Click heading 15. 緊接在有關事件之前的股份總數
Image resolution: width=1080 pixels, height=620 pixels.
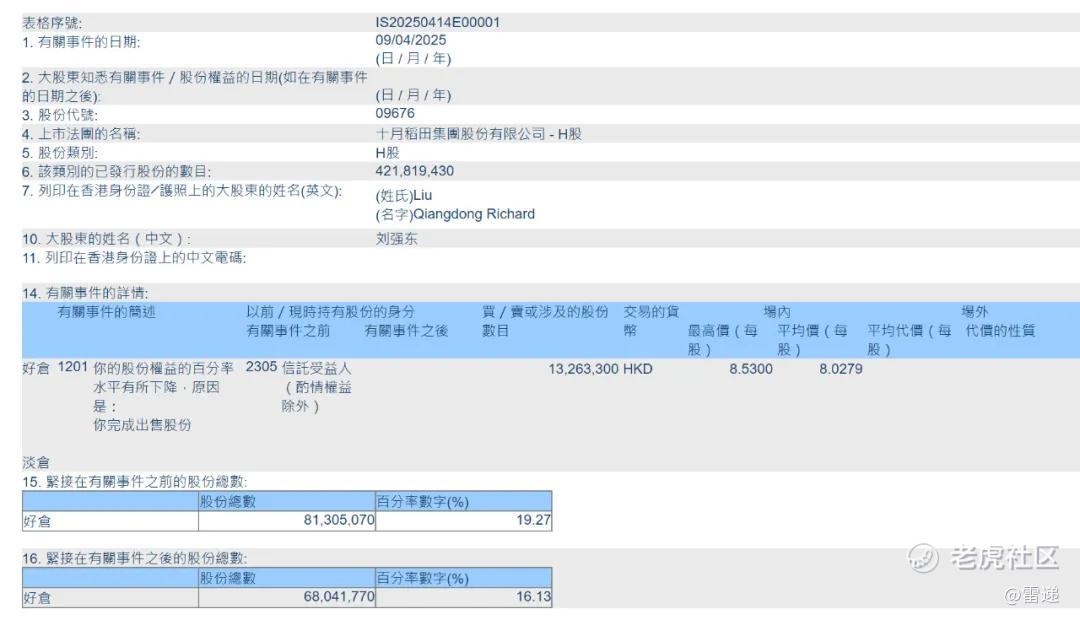click(134, 482)
